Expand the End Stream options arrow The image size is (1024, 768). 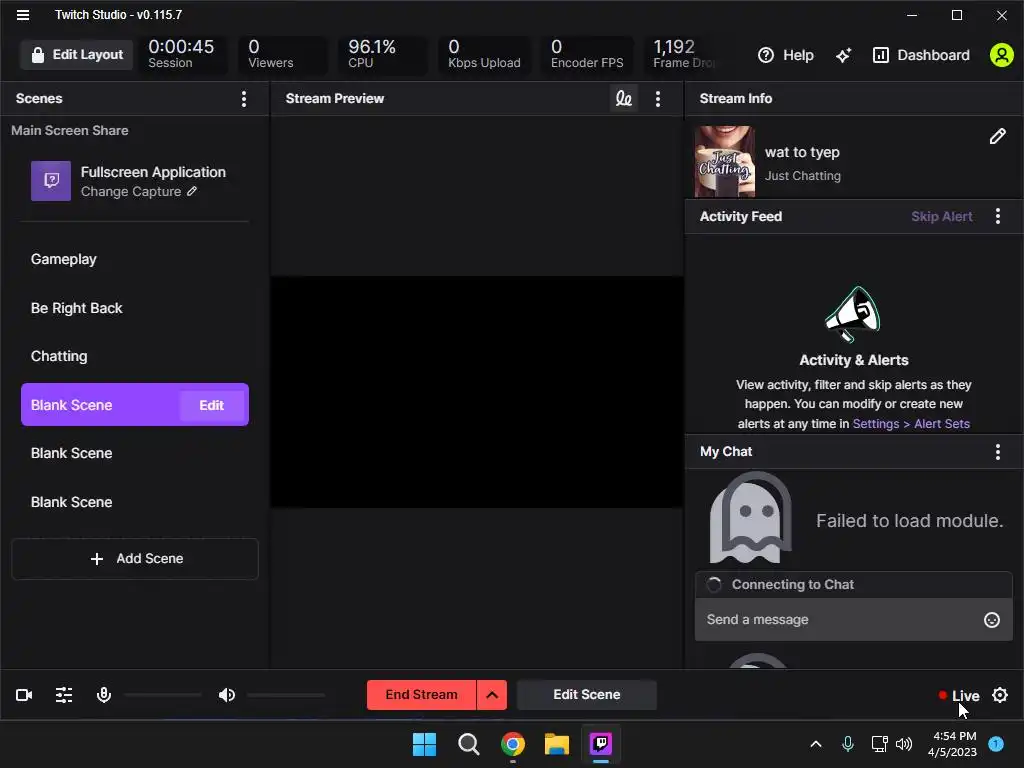tap(492, 695)
